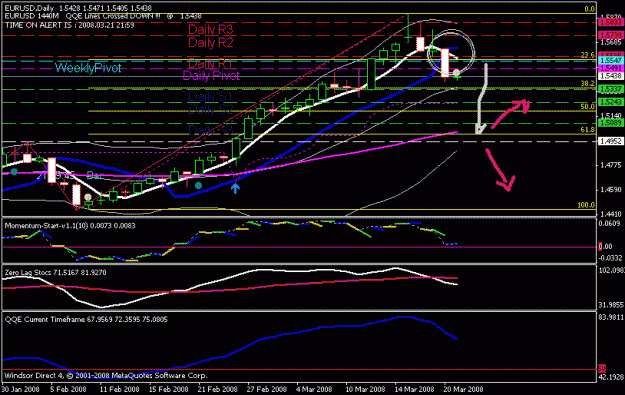Select the 'Daily Pivot' label
This screenshot has height=395, width=625.
(211, 75)
